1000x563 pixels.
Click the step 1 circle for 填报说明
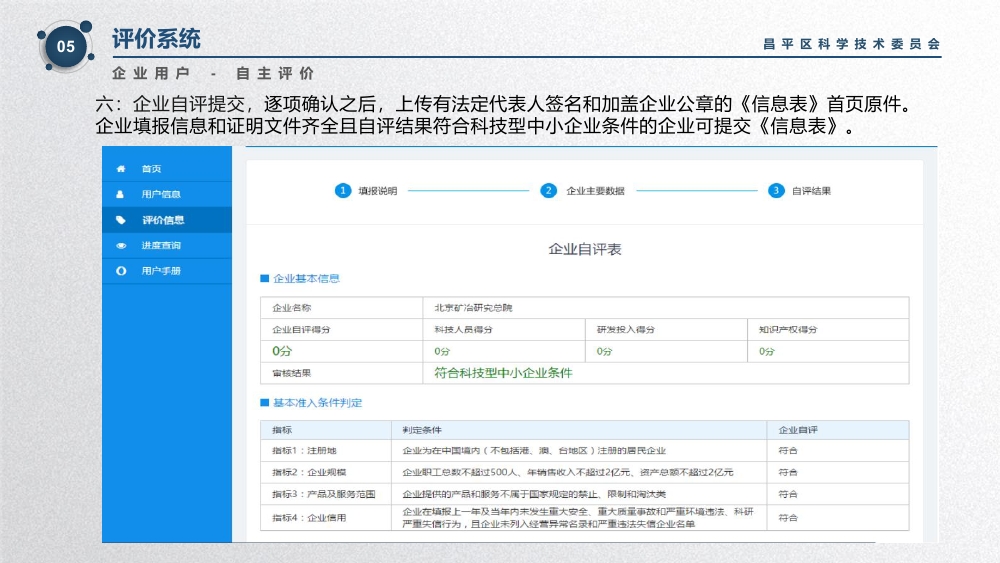pyautogui.click(x=342, y=191)
